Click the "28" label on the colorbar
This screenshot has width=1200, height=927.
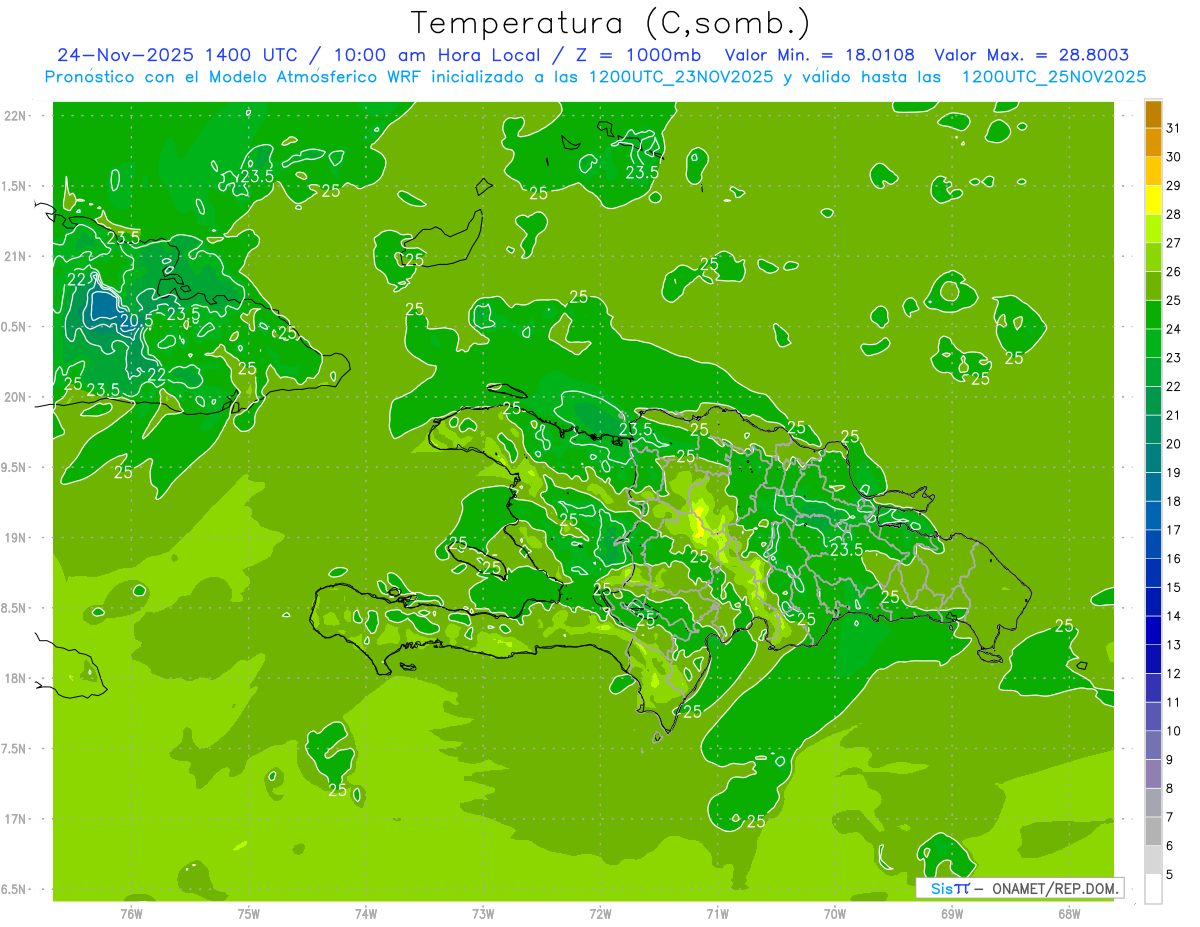(x=1174, y=214)
